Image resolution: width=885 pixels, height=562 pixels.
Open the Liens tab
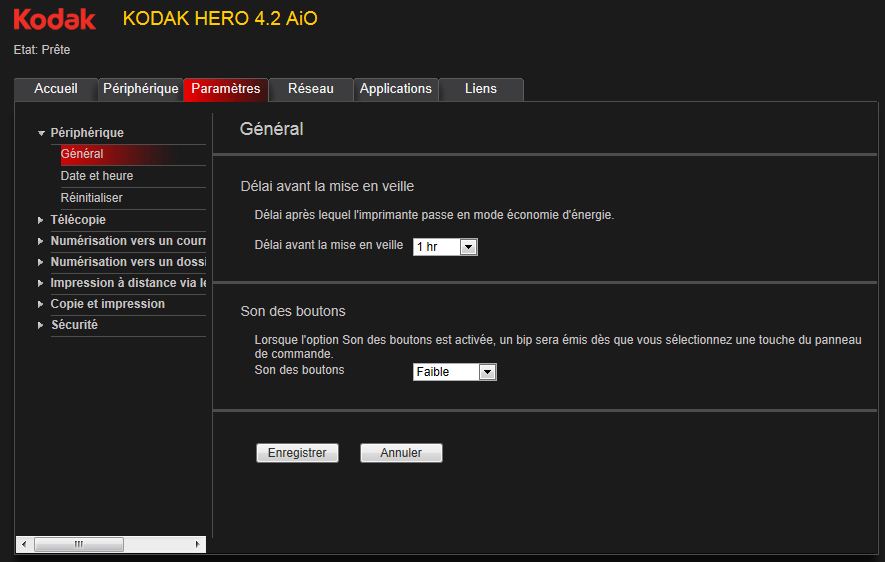coord(481,89)
